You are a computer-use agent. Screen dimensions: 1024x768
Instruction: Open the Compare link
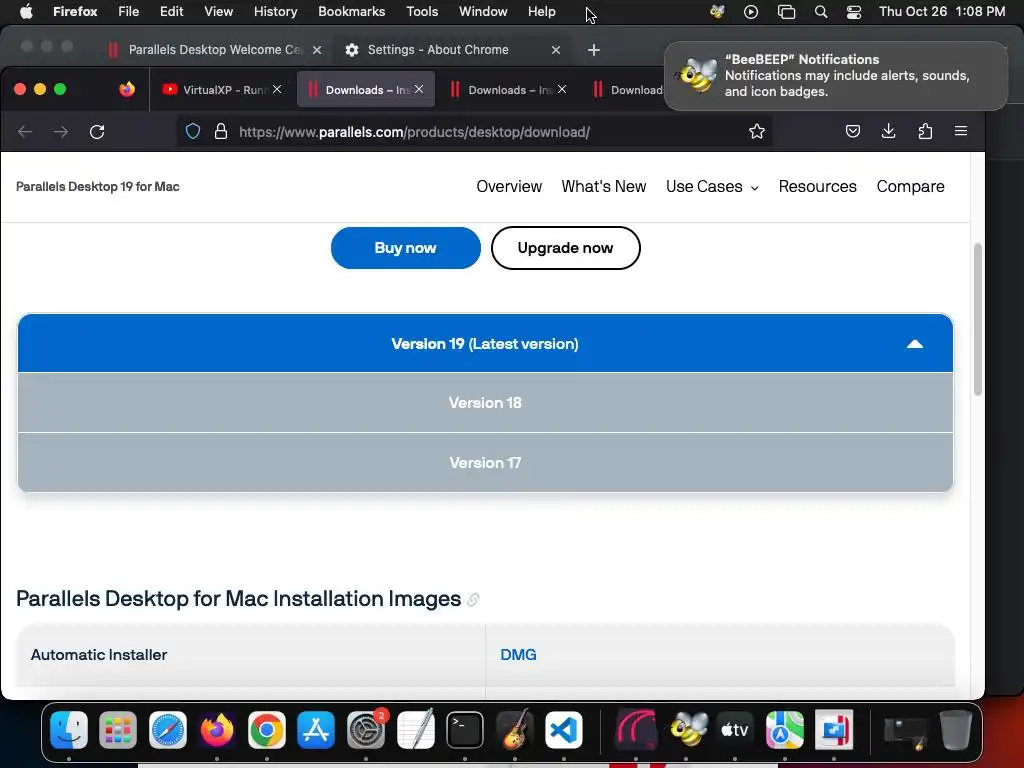910,187
